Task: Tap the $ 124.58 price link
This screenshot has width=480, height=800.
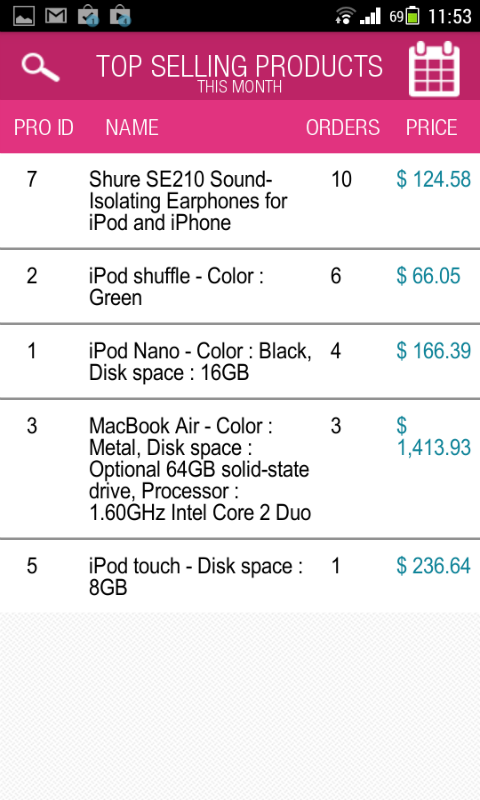Action: pos(434,180)
